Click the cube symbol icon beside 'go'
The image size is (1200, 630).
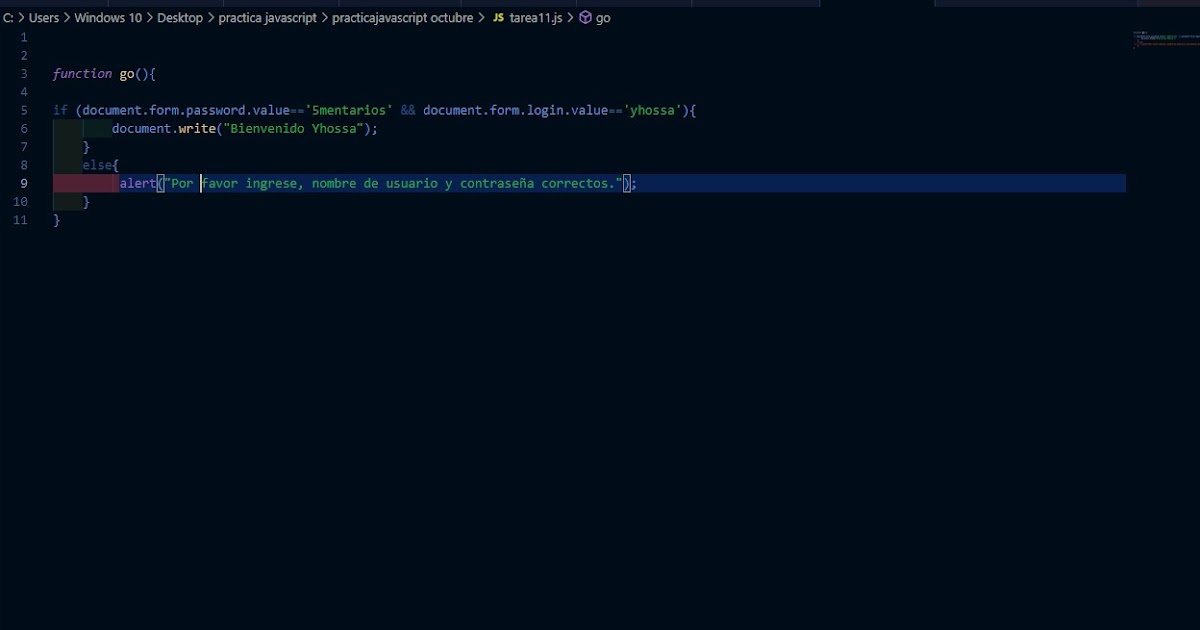pyautogui.click(x=583, y=17)
